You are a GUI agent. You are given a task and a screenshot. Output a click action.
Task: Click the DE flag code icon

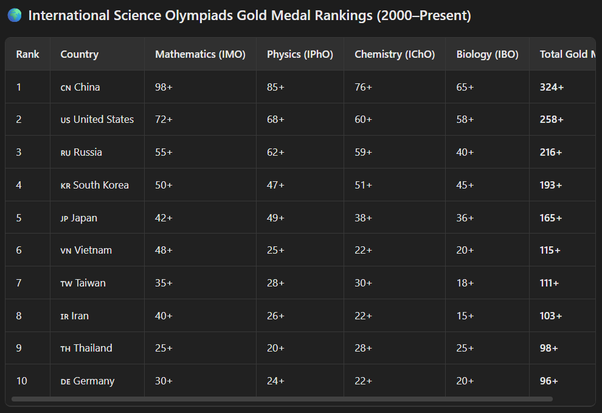pyautogui.click(x=65, y=381)
